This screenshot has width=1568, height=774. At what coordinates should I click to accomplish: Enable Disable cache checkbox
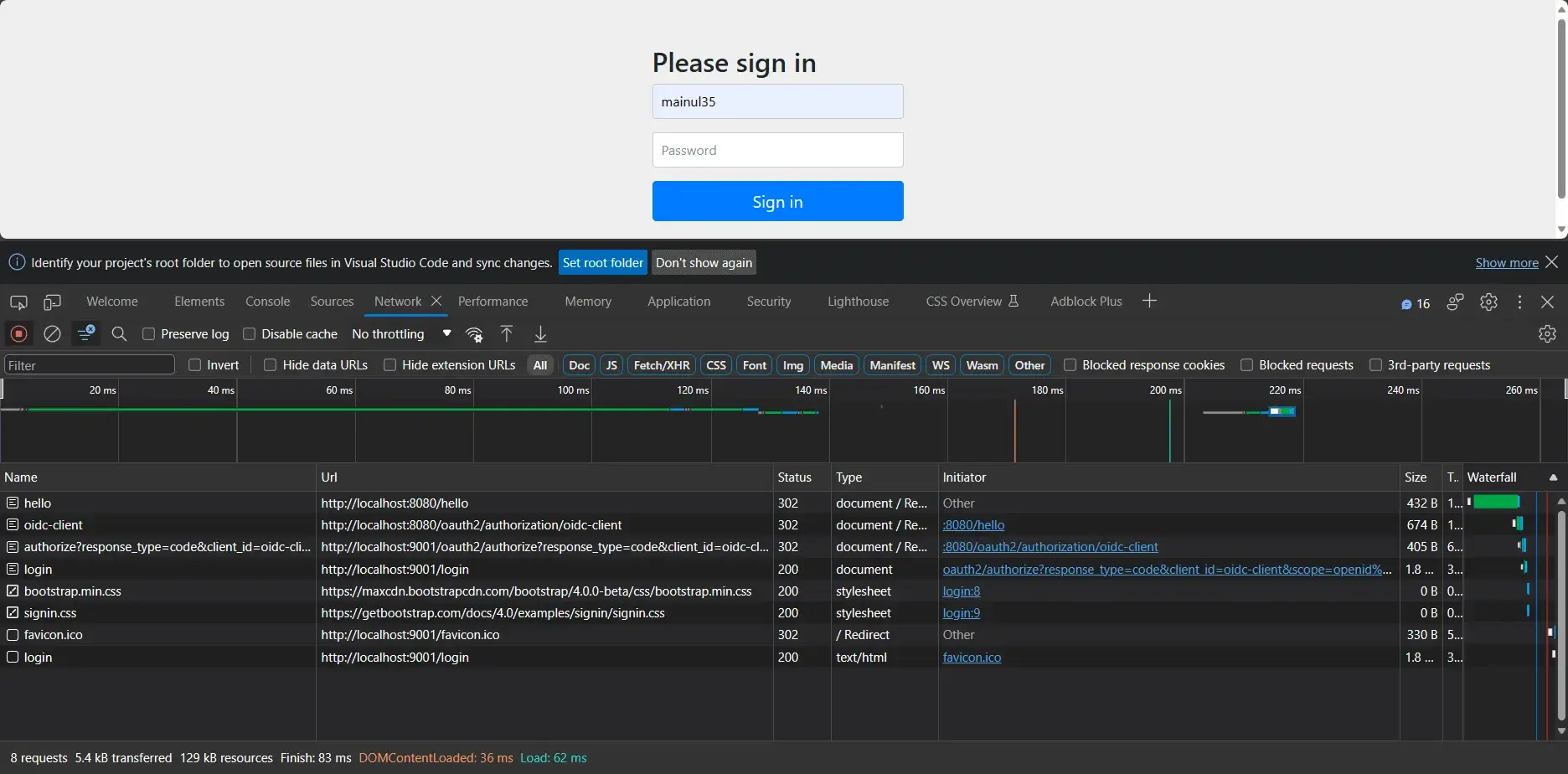249,333
